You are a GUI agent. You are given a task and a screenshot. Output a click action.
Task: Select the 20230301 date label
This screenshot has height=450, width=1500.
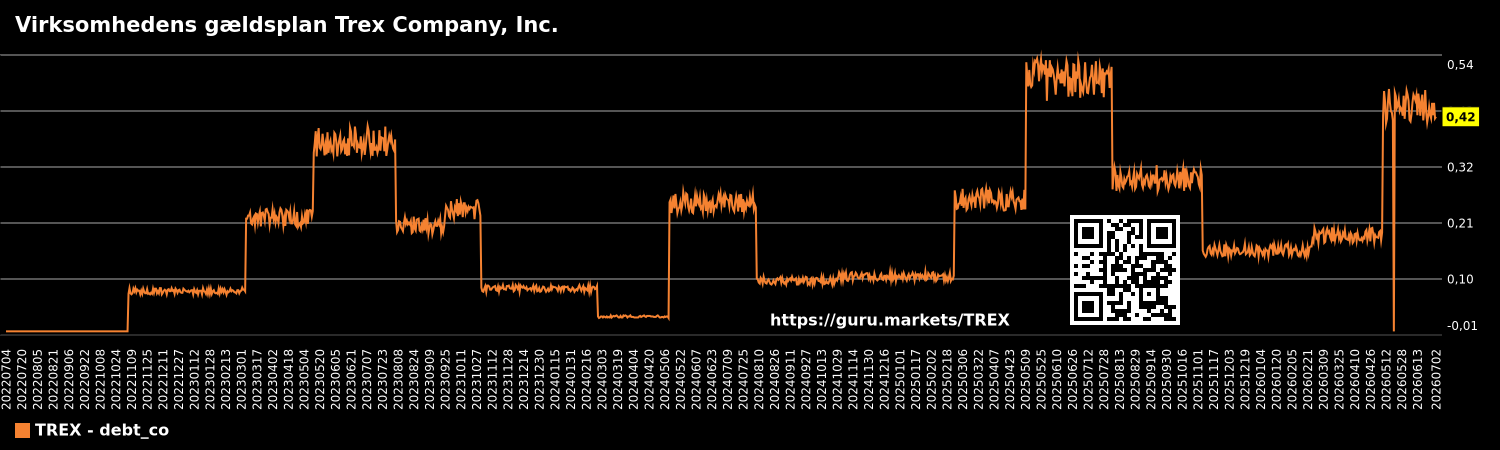pyautogui.click(x=242, y=378)
